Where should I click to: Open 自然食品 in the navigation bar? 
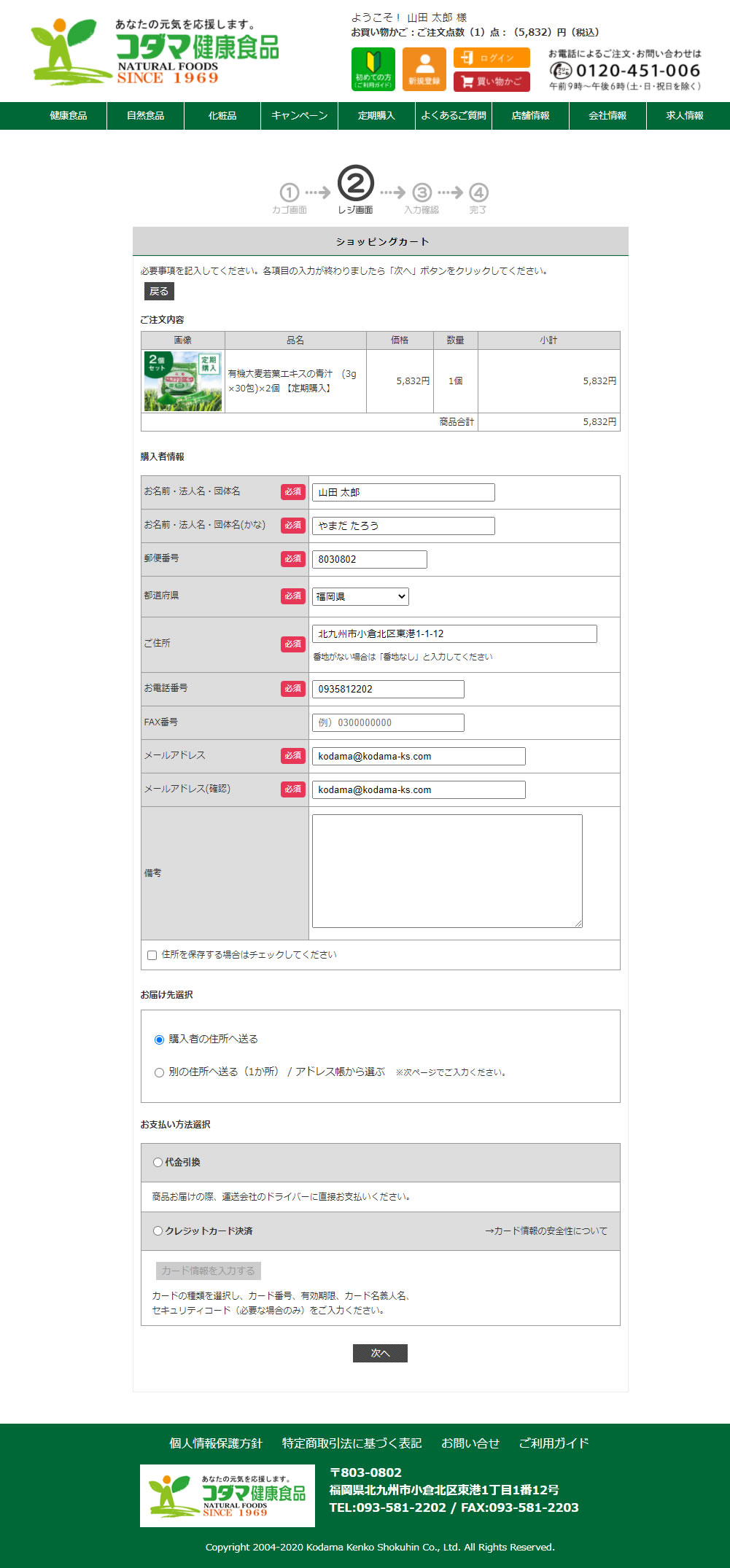[146, 116]
